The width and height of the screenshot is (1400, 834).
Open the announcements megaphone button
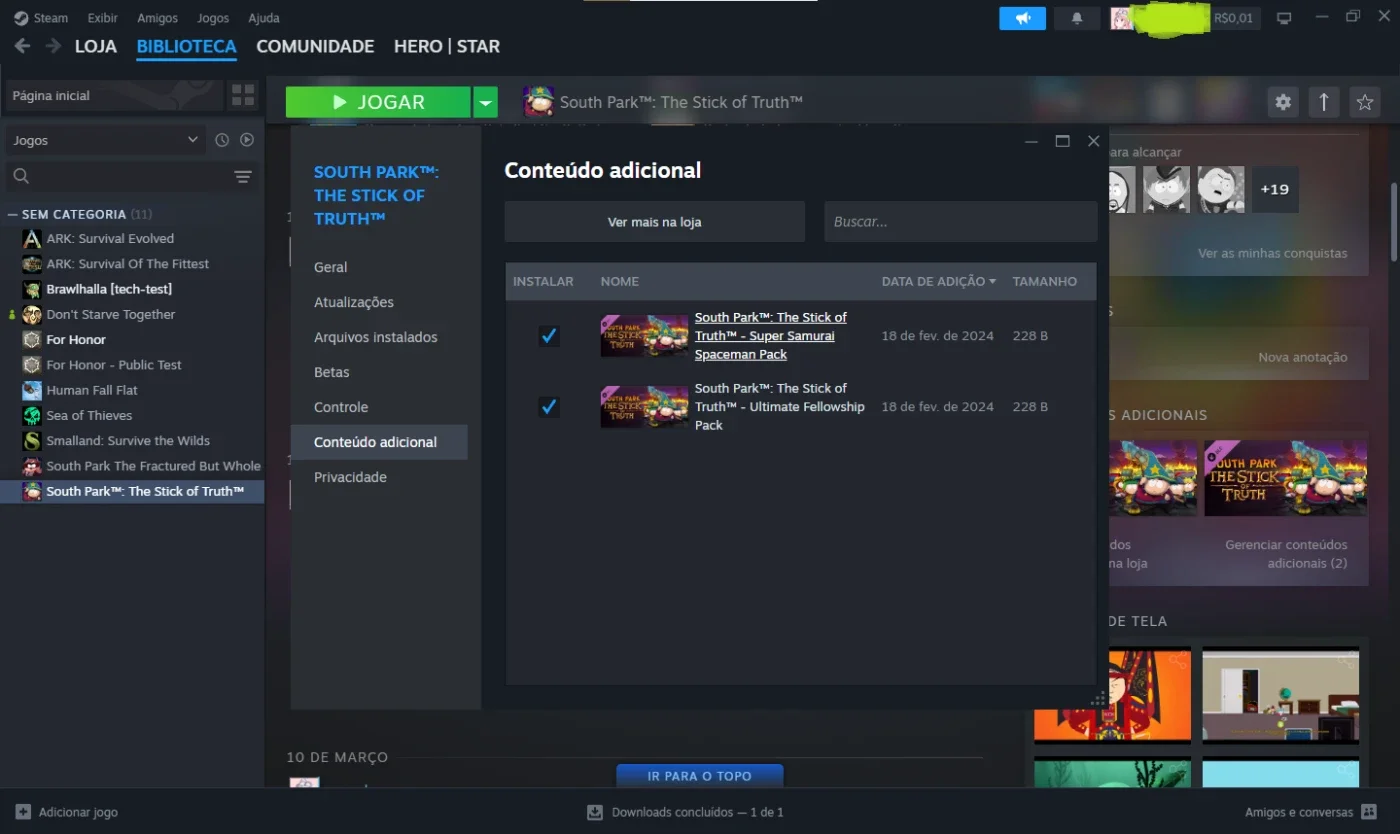pyautogui.click(x=1022, y=18)
